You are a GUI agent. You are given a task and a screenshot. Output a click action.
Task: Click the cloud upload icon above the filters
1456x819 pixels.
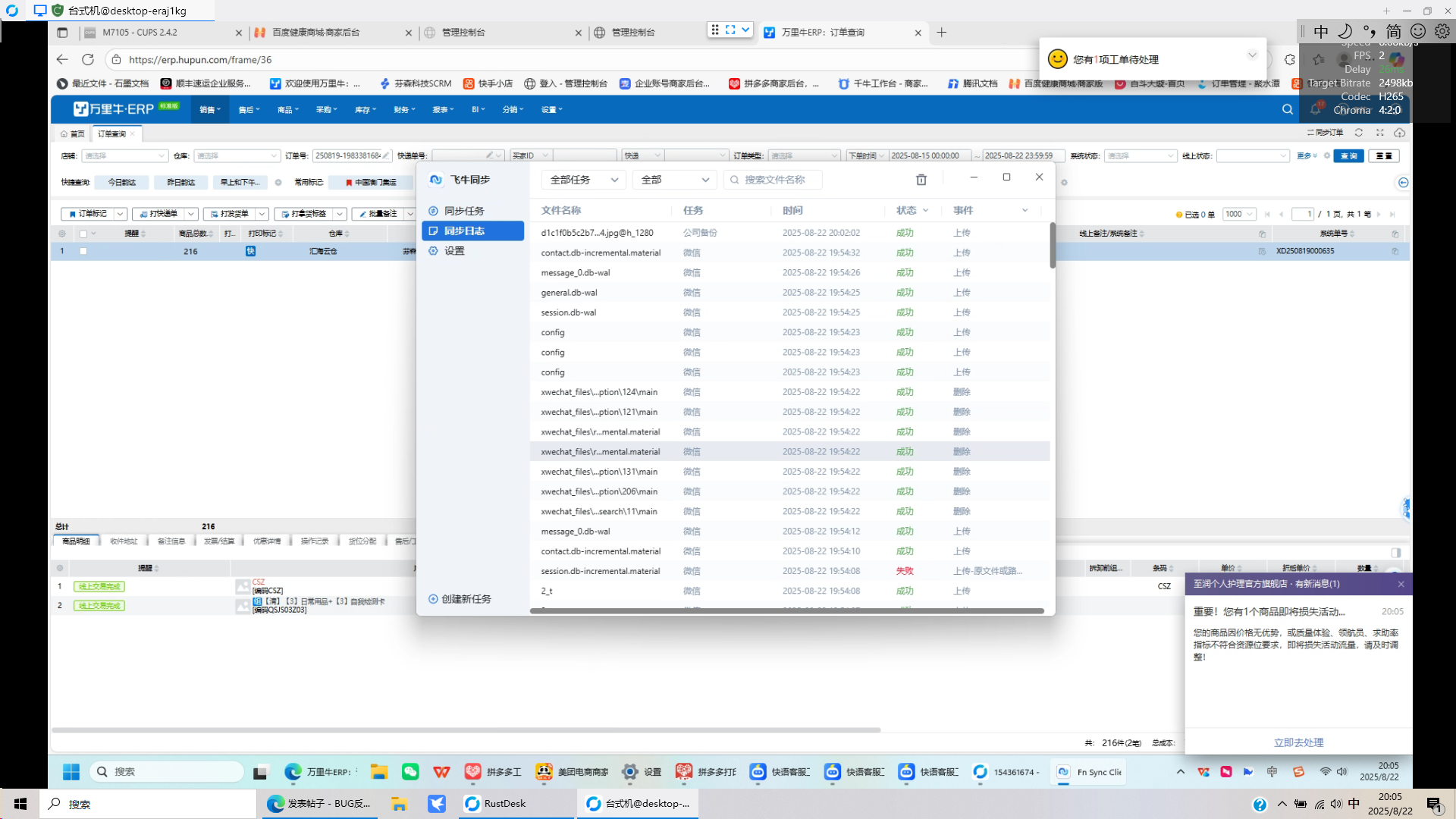pyautogui.click(x=1400, y=133)
